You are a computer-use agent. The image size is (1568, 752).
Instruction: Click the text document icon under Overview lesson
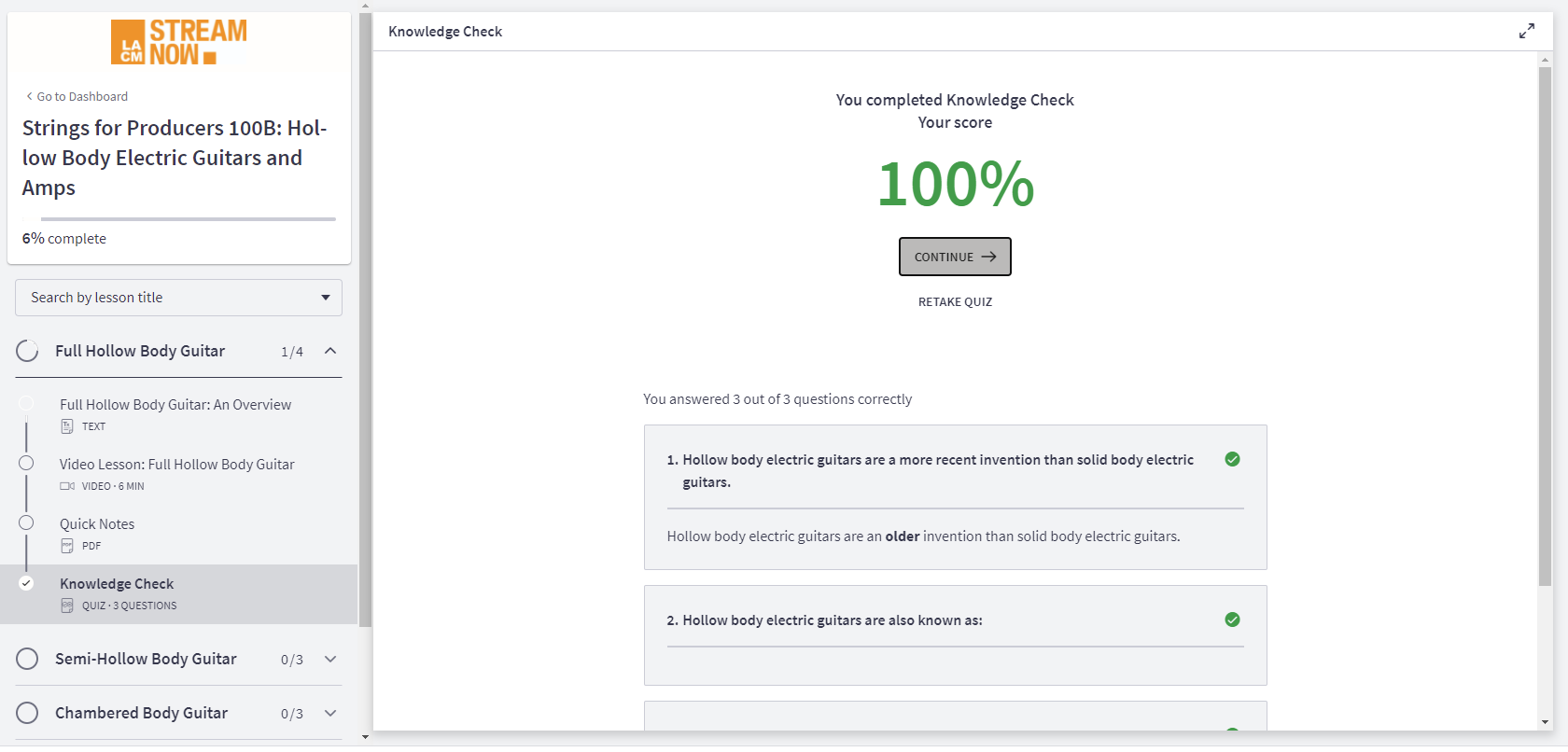[66, 426]
